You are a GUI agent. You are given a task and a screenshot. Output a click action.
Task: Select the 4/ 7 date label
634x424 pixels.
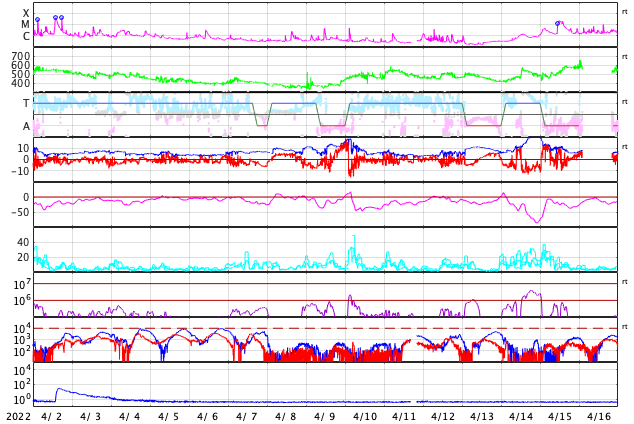[x=247, y=416]
